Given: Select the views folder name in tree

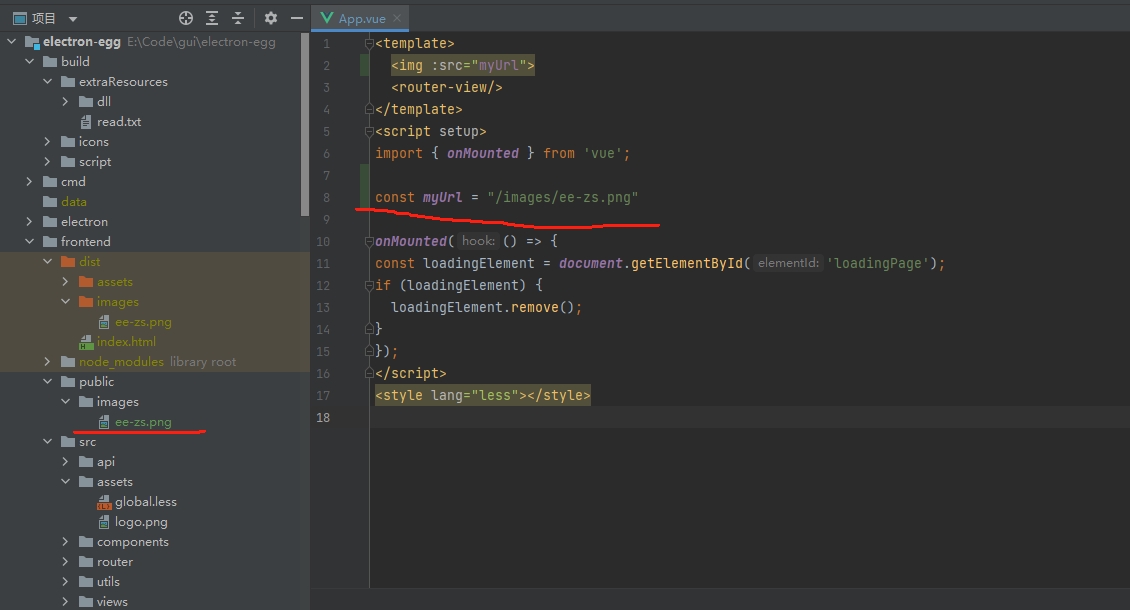Looking at the screenshot, I should [112, 602].
